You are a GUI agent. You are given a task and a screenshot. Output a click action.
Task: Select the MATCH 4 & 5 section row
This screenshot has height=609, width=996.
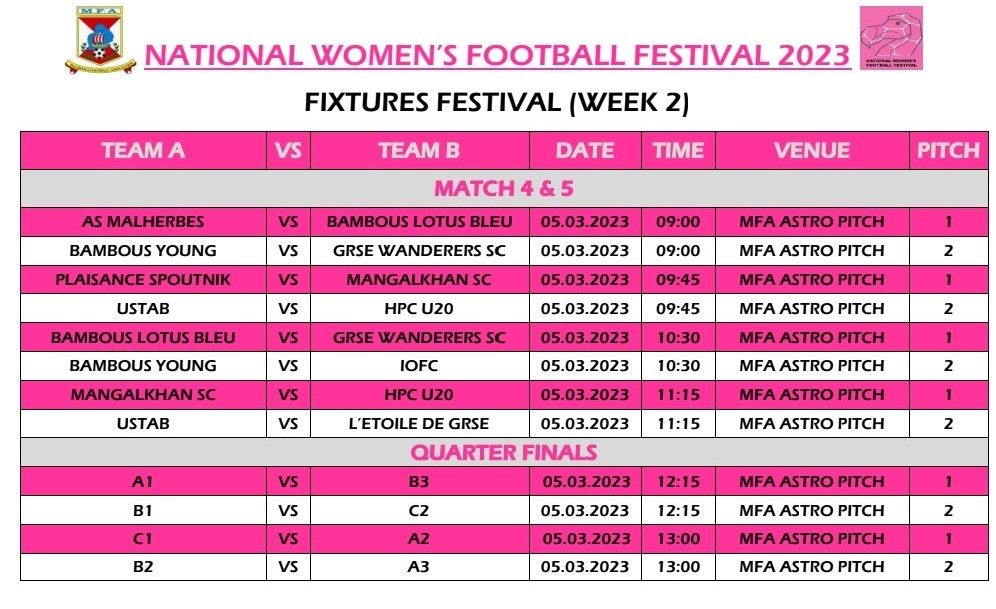point(504,189)
